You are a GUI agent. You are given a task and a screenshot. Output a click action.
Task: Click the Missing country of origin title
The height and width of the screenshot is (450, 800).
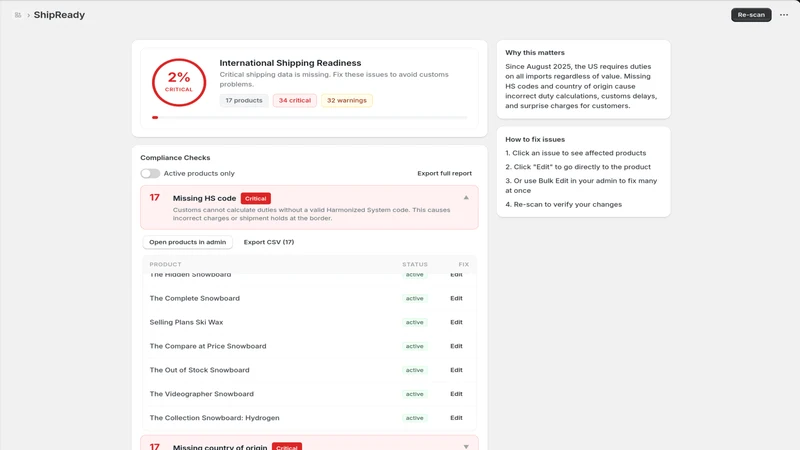[x=220, y=447]
